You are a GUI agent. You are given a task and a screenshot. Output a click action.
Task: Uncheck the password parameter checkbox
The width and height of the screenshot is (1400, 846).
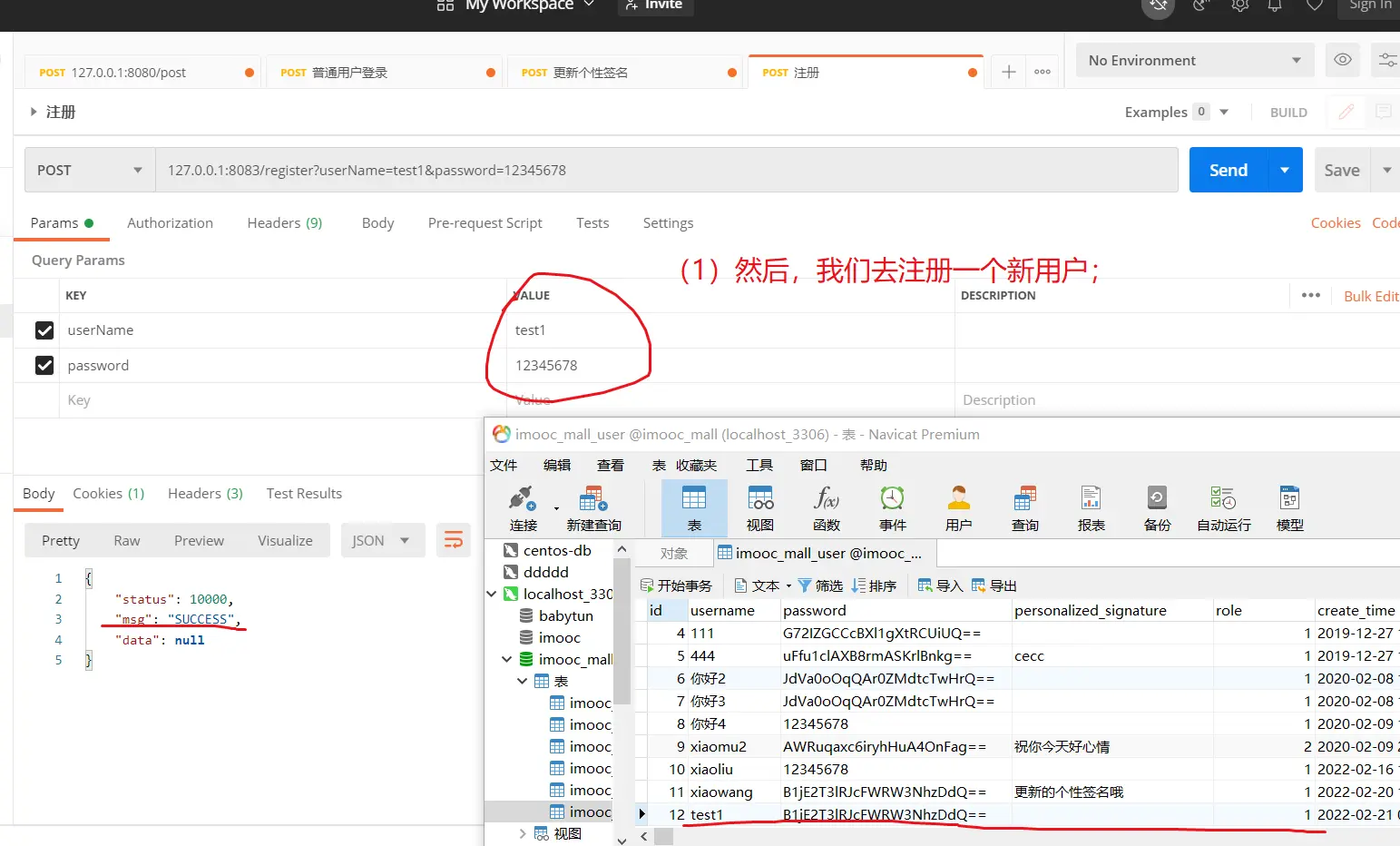pyautogui.click(x=44, y=365)
